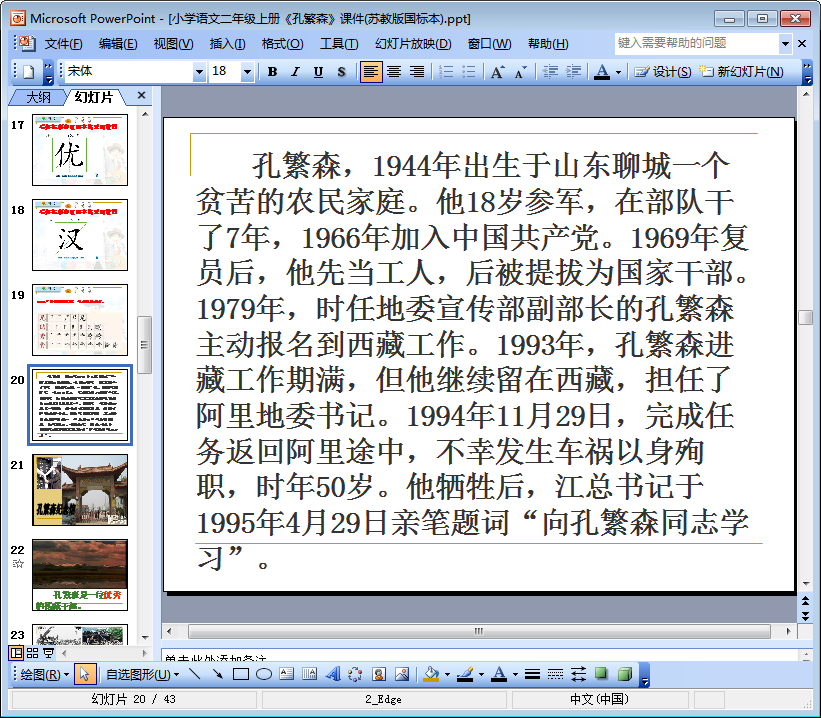
Task: Toggle underline formatting
Action: [318, 72]
